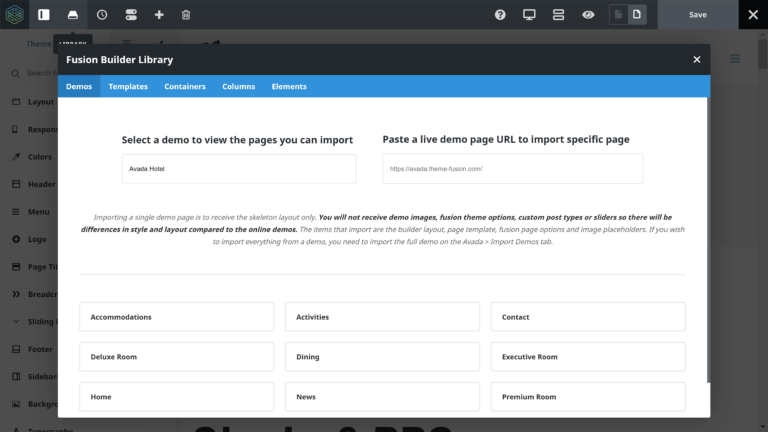
Task: Import the Home demo page
Action: coord(177,397)
